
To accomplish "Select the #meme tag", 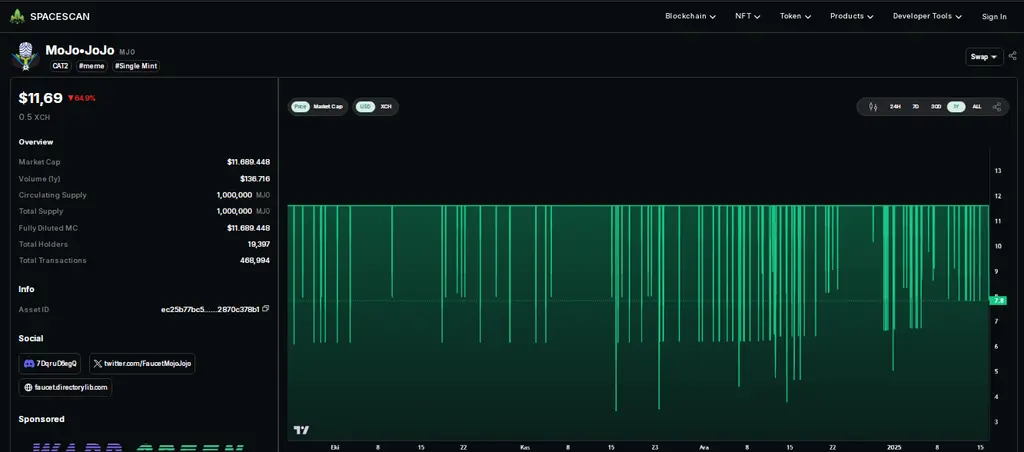I will click(91, 66).
